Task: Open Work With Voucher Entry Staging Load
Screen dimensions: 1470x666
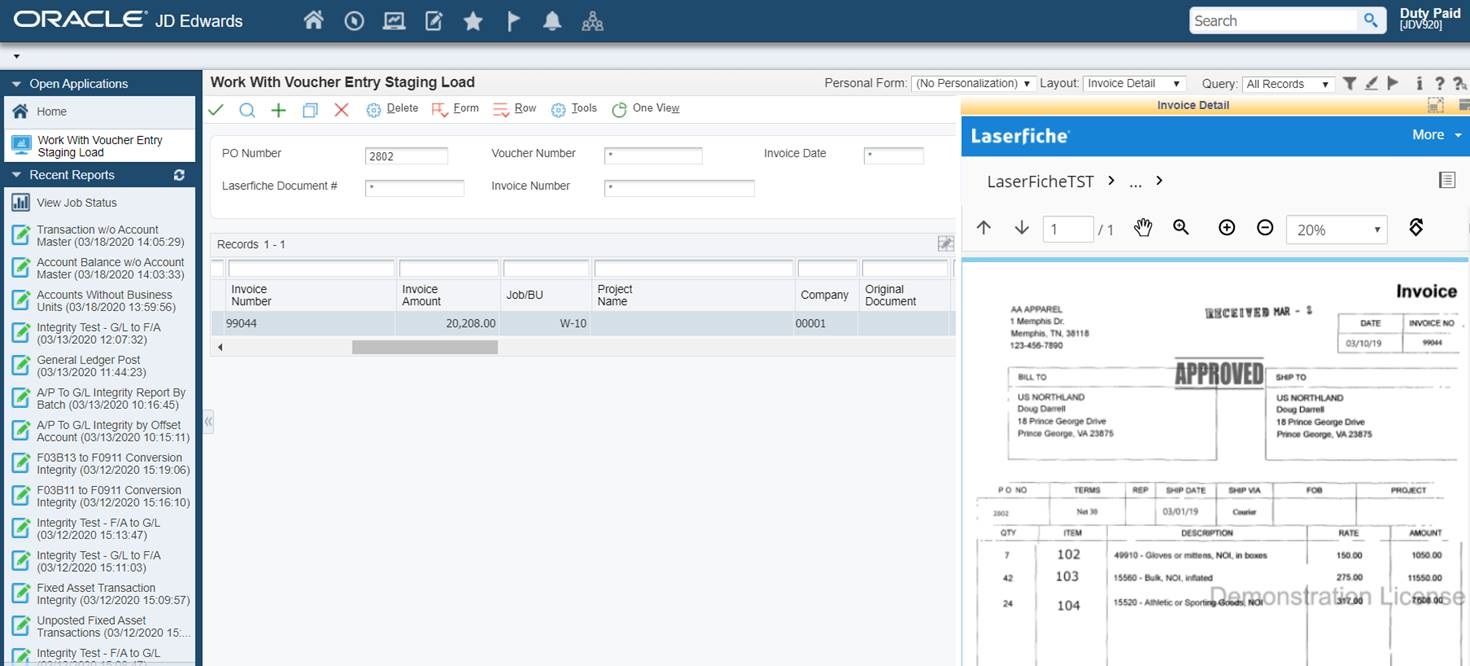Action: tap(99, 146)
